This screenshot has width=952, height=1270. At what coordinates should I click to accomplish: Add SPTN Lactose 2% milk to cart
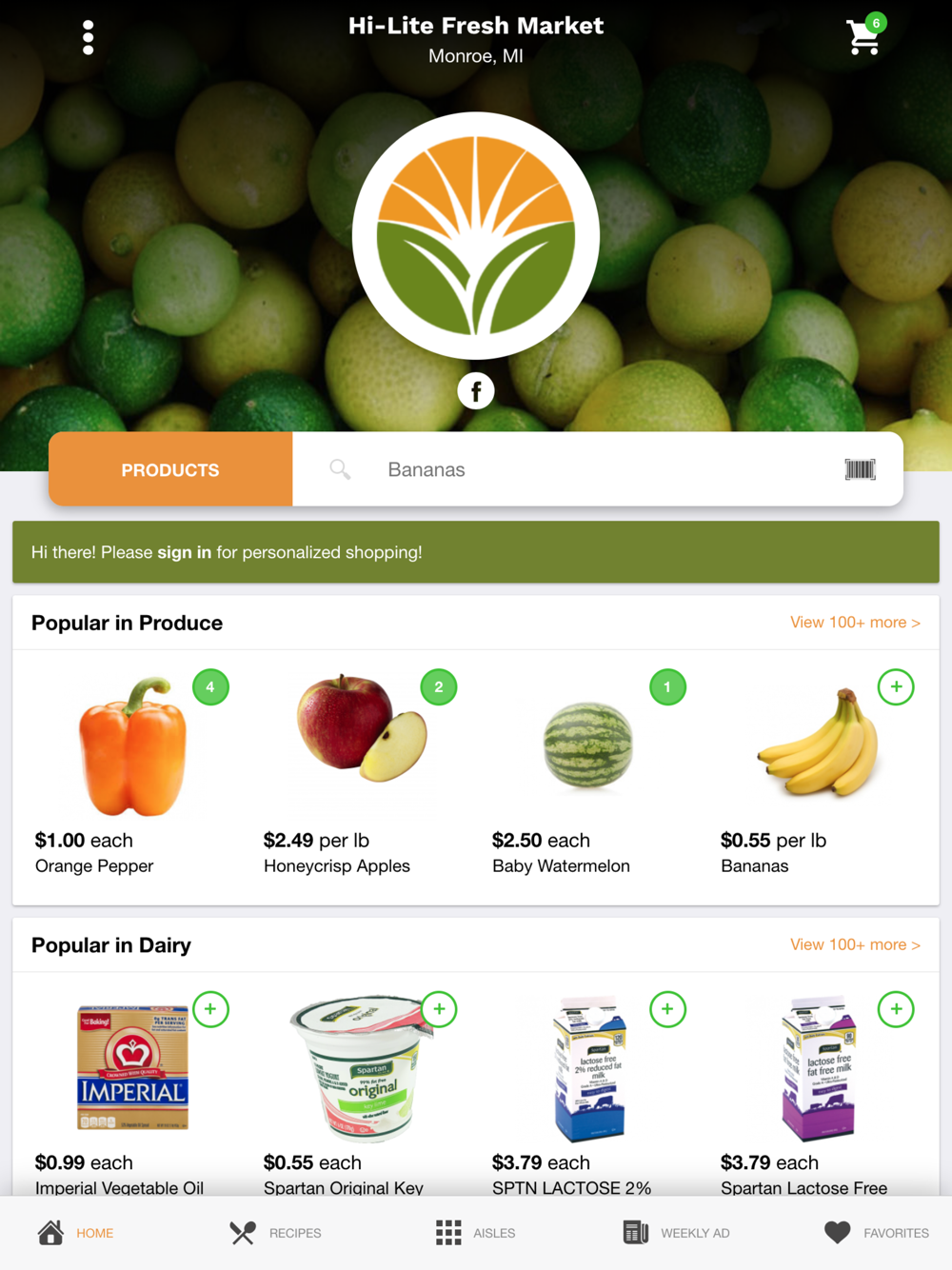(x=667, y=1009)
